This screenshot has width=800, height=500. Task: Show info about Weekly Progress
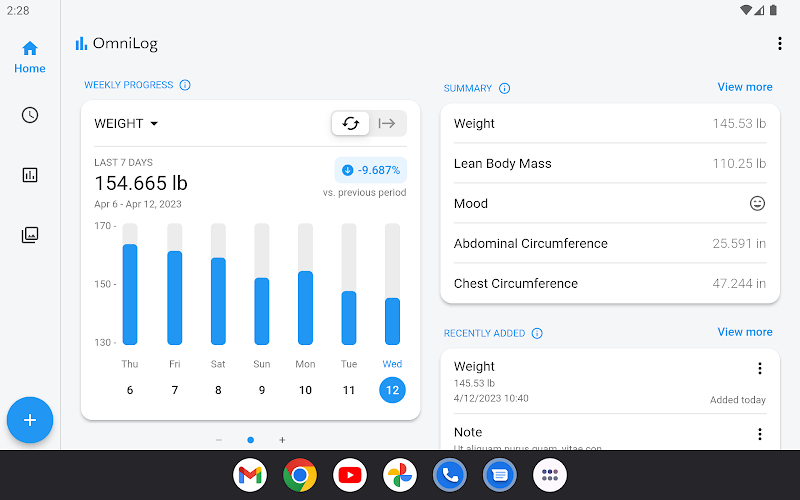click(185, 85)
